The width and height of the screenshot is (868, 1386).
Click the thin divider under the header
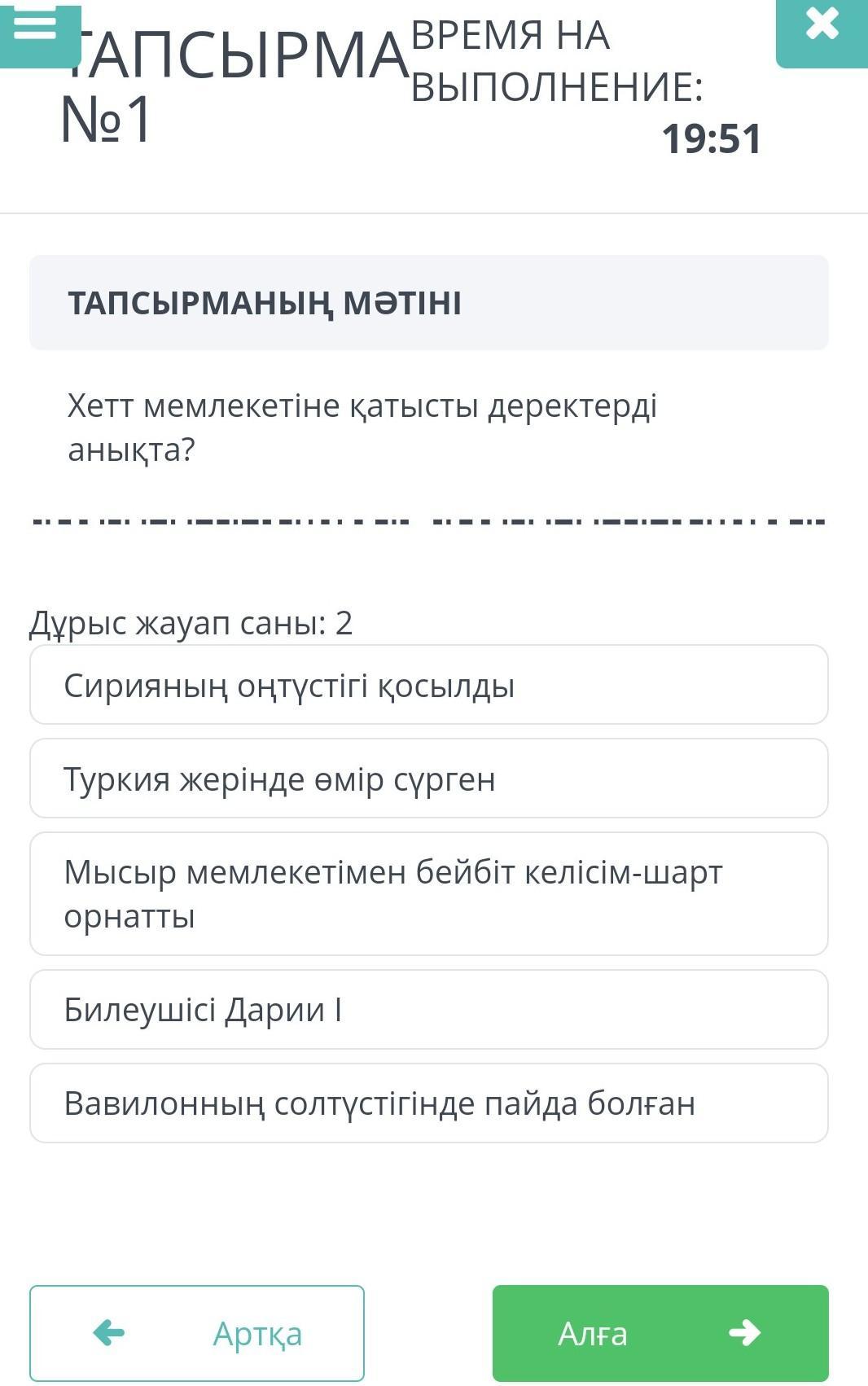434,213
